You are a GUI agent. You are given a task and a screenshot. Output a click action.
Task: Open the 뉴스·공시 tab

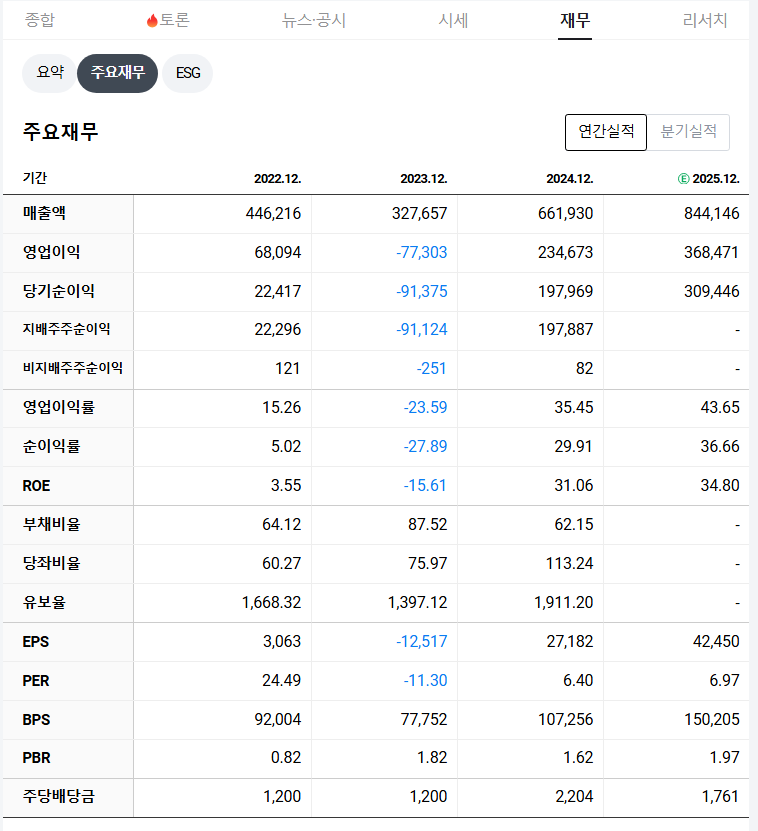coord(314,20)
